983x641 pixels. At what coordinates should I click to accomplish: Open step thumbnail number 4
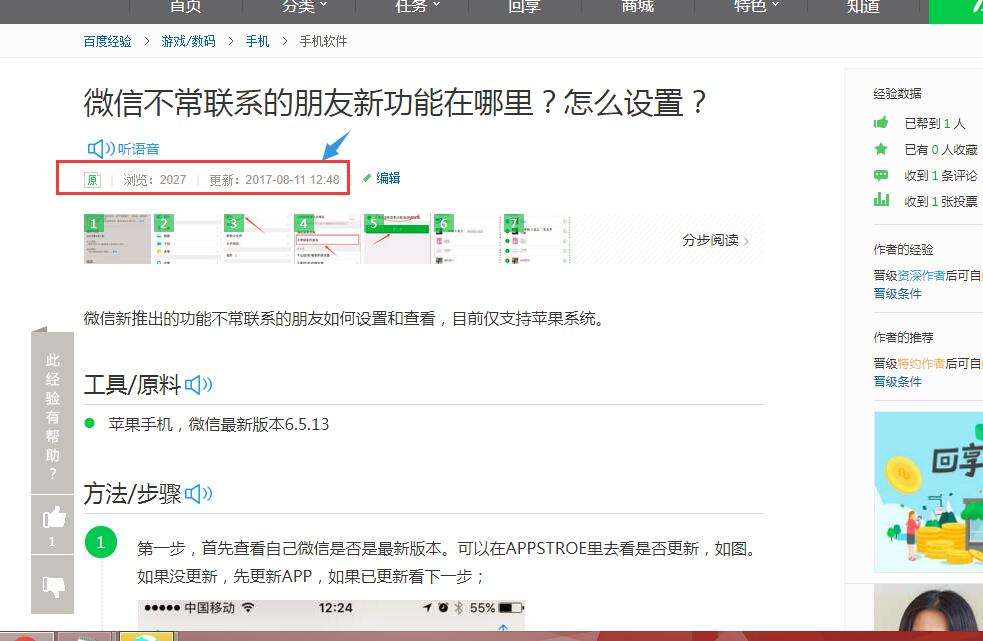coord(327,239)
